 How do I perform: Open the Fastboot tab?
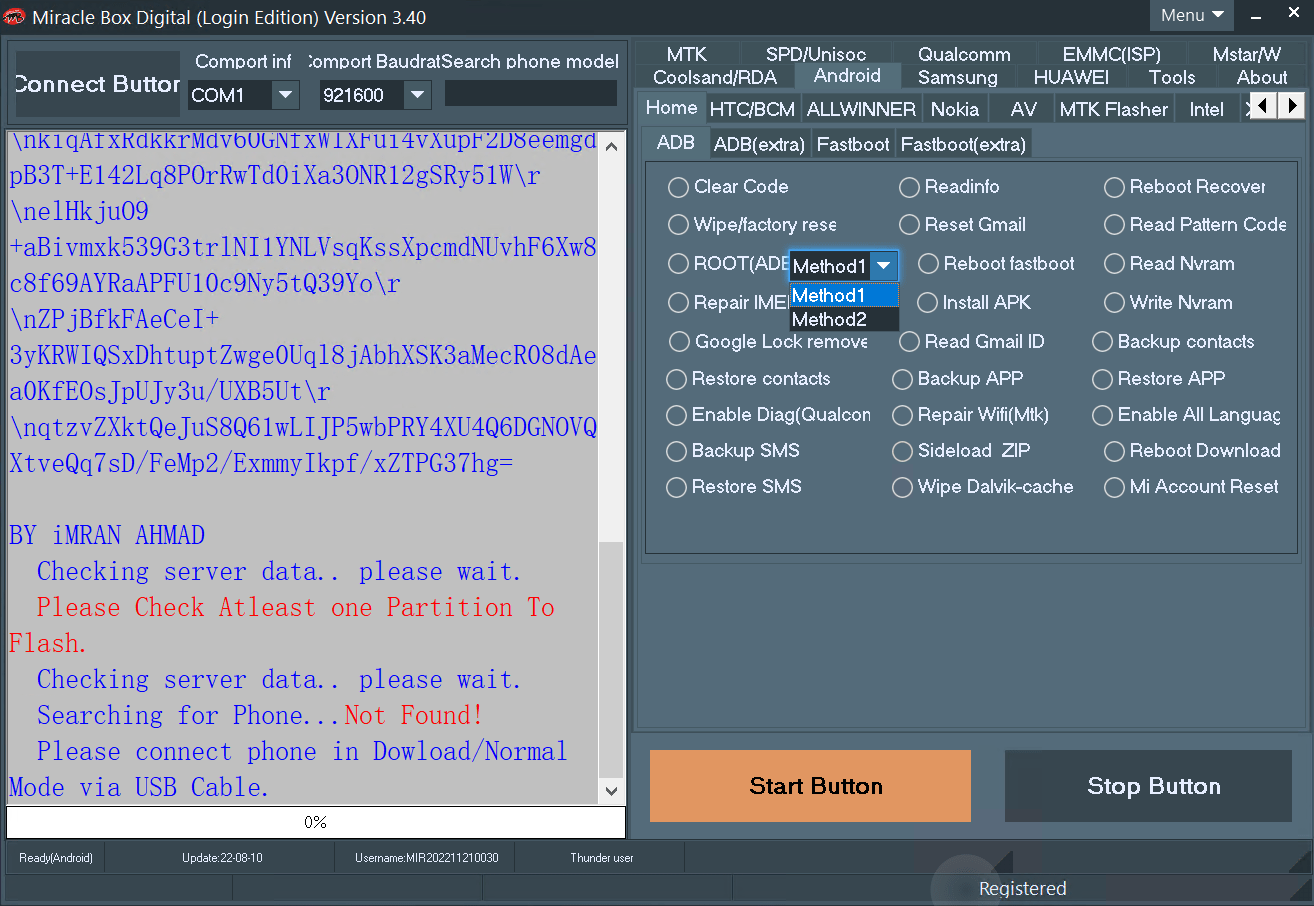coord(852,144)
